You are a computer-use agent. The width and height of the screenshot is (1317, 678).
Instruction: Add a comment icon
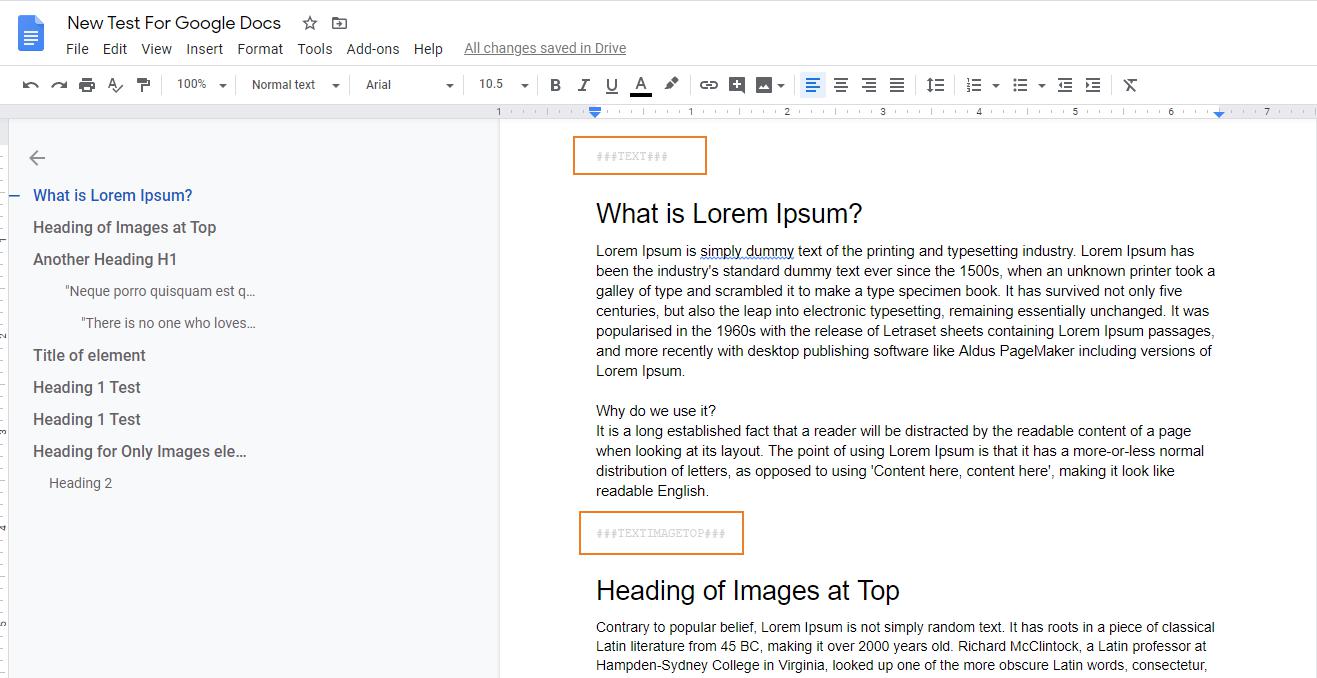tap(737, 85)
